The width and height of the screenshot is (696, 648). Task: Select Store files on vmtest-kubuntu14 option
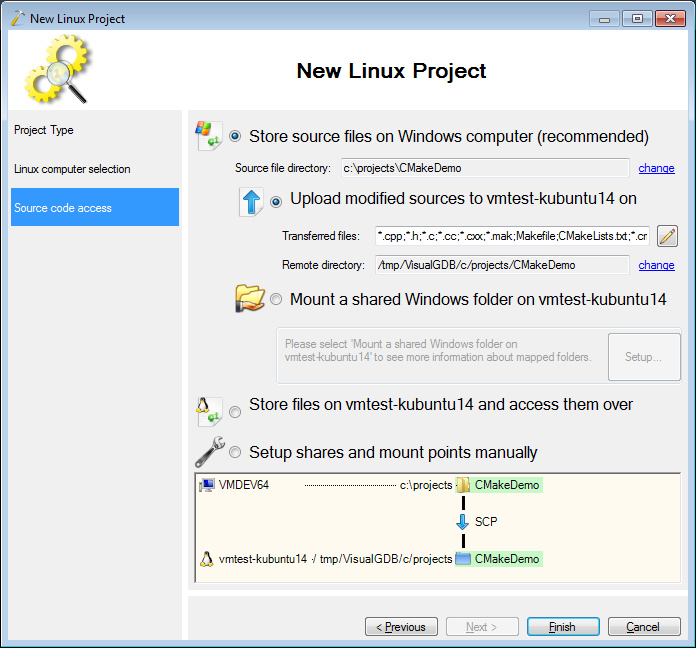(235, 412)
